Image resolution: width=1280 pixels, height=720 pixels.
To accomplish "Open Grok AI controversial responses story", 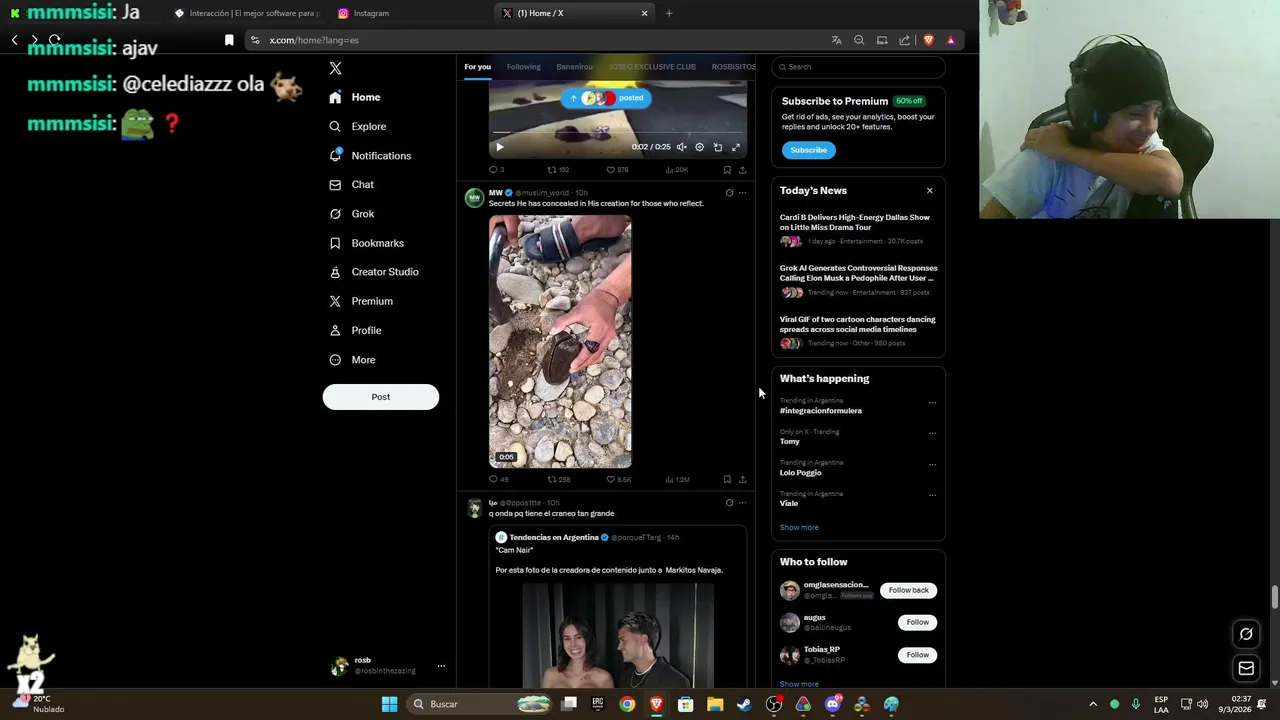I will pos(857,280).
